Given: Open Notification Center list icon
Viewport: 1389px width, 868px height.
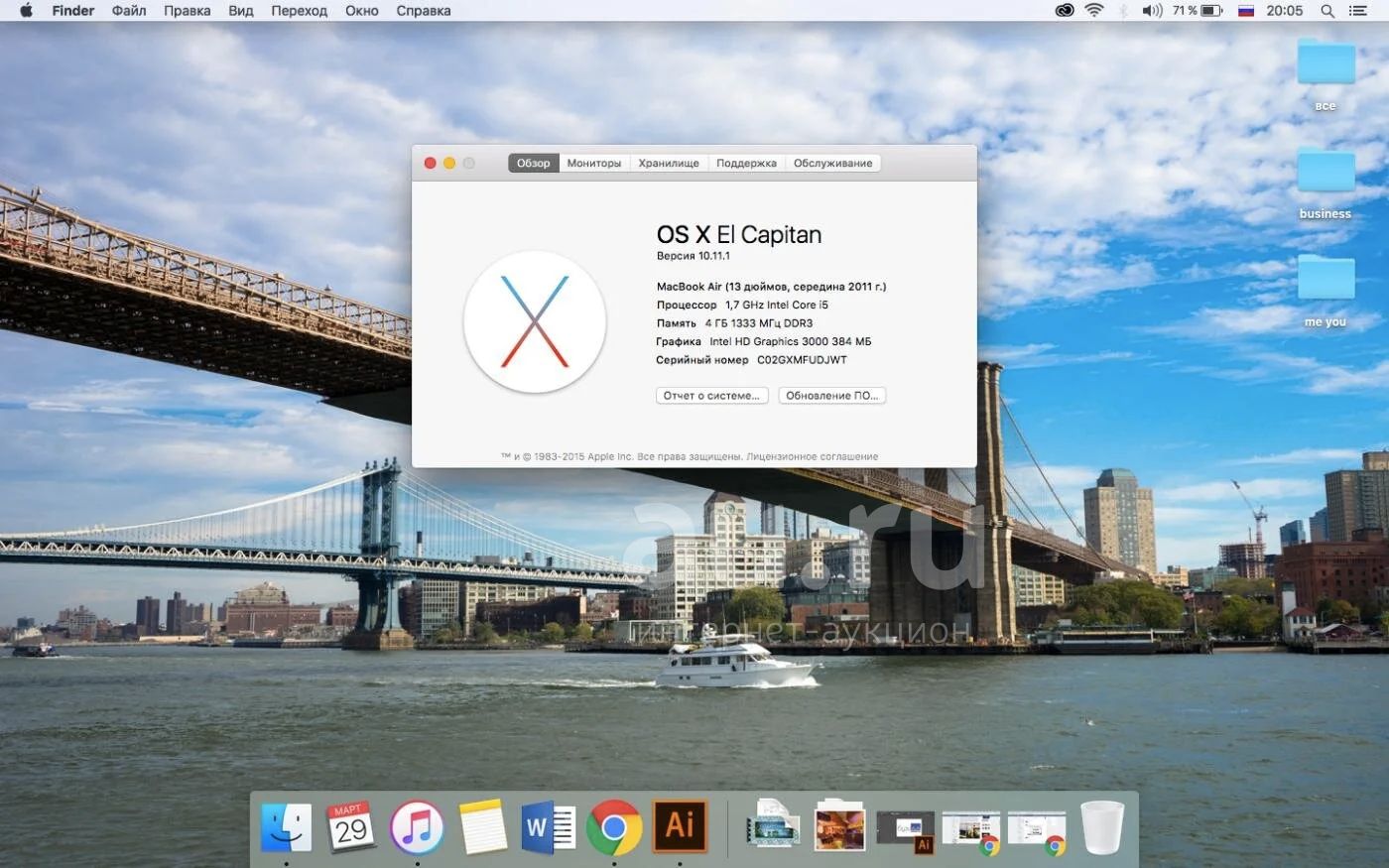Looking at the screenshot, I should click(1358, 11).
